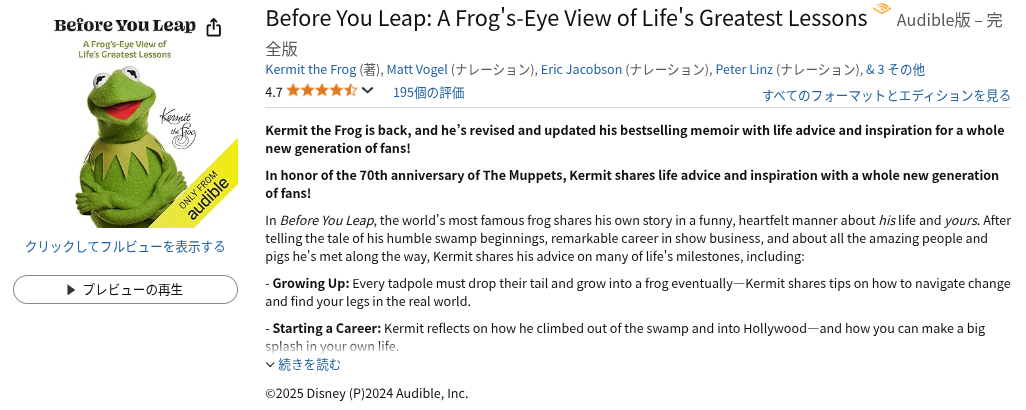This screenshot has height=410, width=1026.
Task: Open narrator Matt Vogel's page
Action: point(417,69)
